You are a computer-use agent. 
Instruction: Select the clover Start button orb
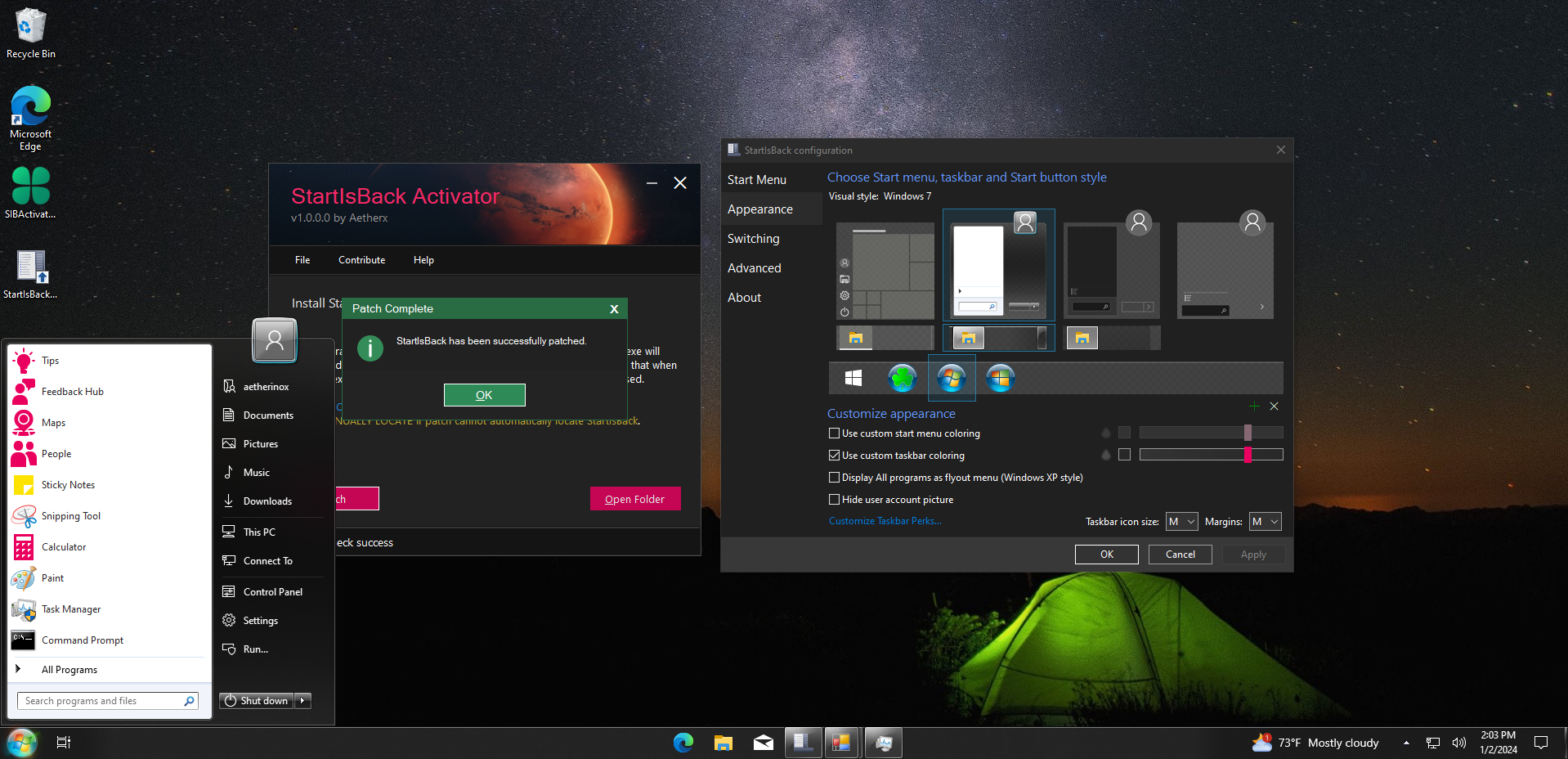coord(903,378)
